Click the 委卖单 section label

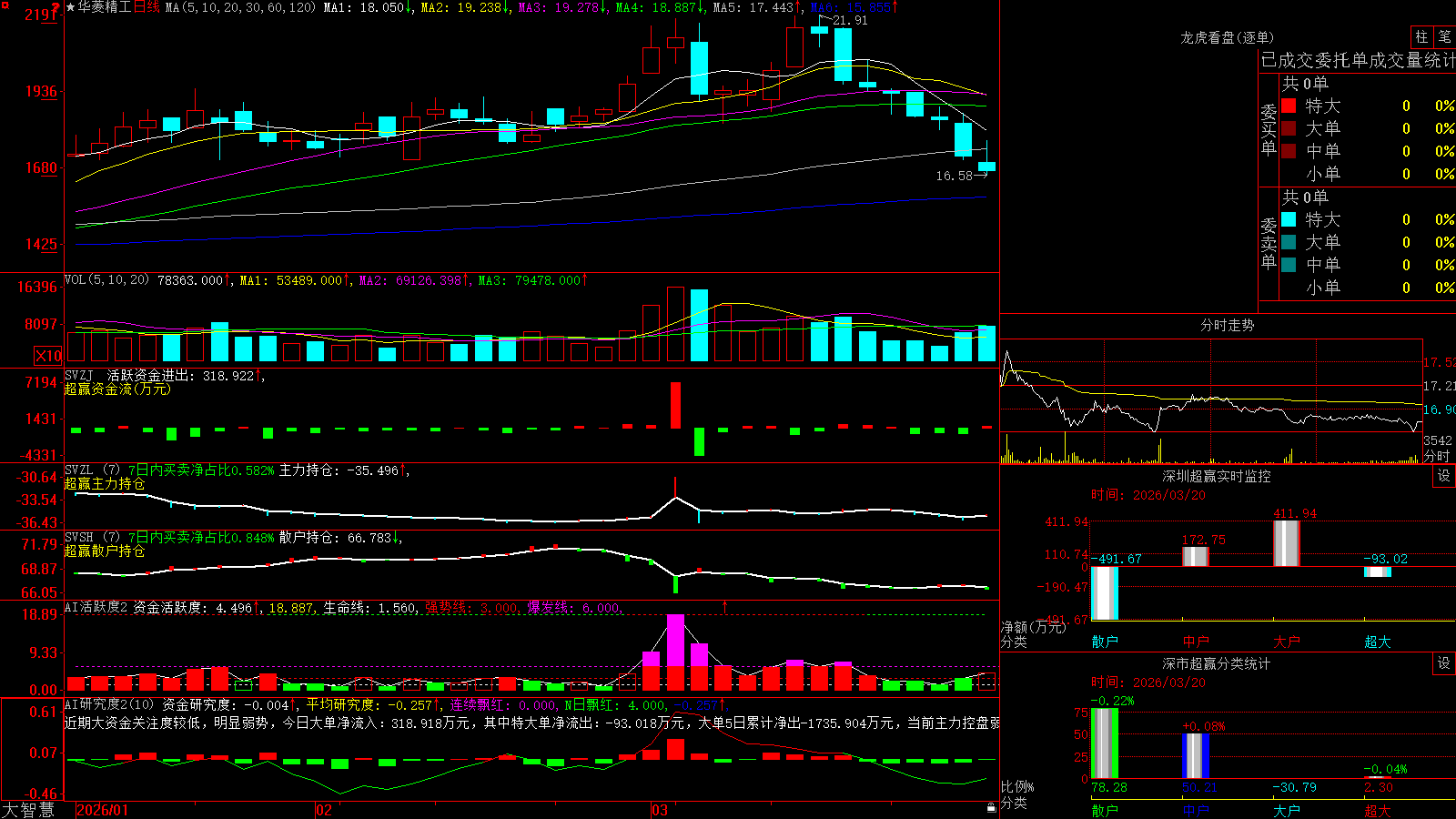click(1269, 243)
